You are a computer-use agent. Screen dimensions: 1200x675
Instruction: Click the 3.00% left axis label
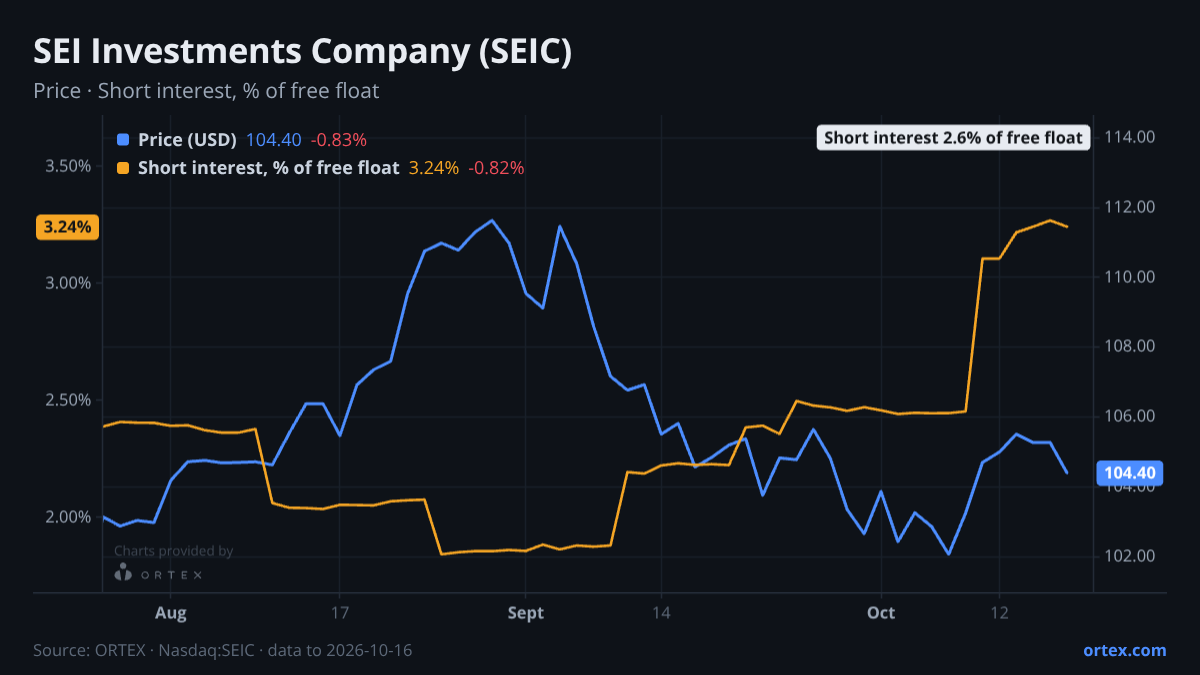pos(68,282)
